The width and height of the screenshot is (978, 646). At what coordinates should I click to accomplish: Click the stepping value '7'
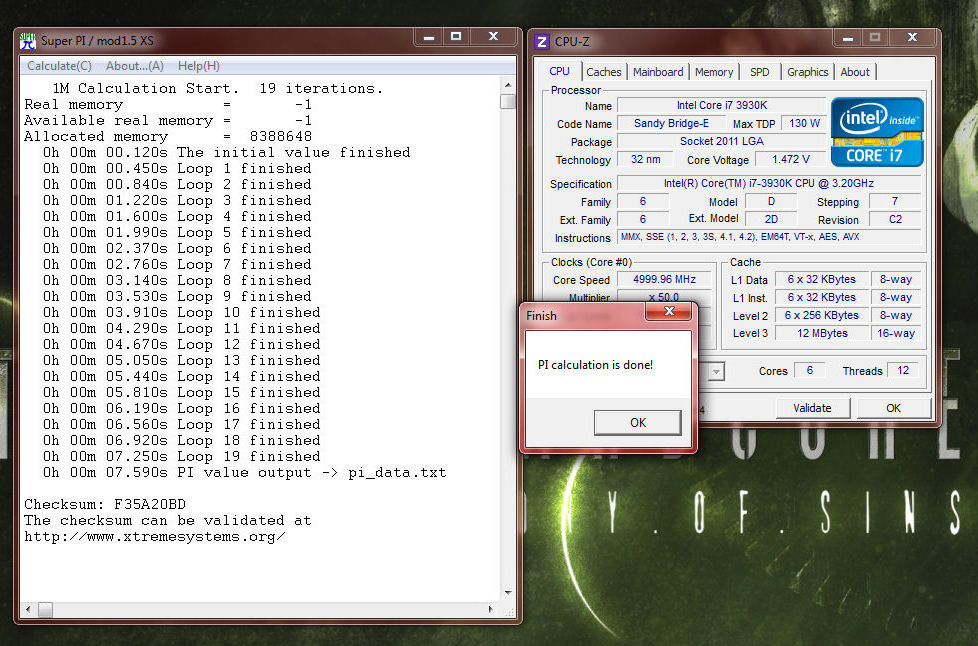click(894, 201)
